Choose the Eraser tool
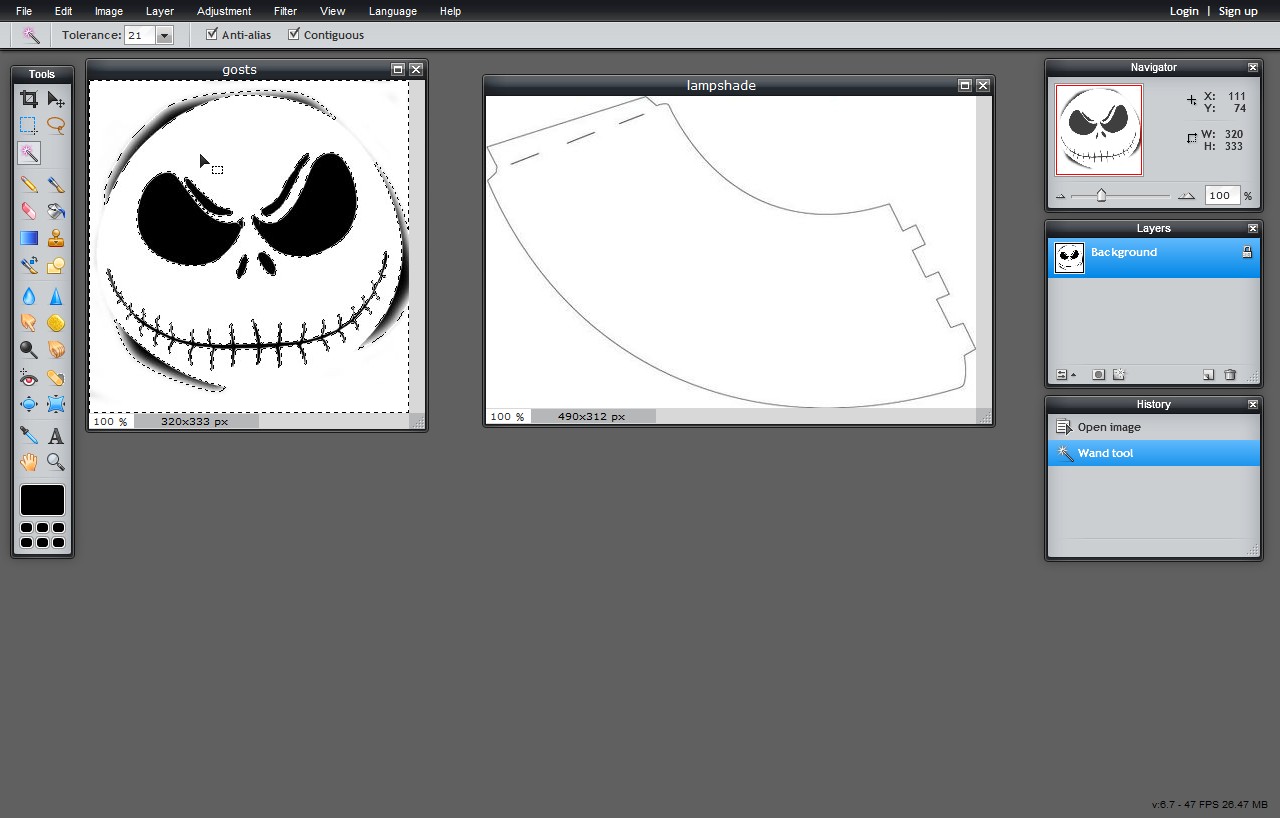This screenshot has height=818, width=1280. pos(29,211)
